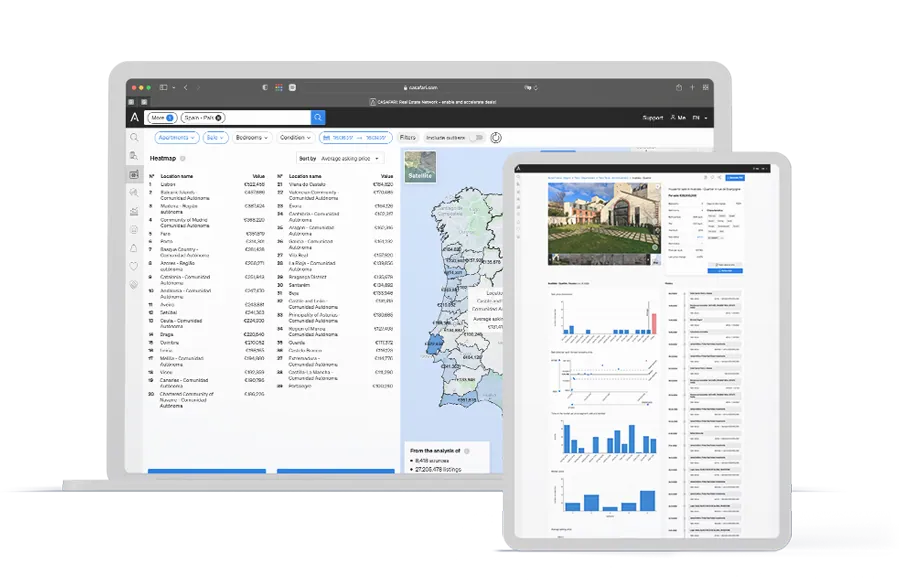Open the Apartments property type dropdown
The image size is (900, 580).
point(176,138)
